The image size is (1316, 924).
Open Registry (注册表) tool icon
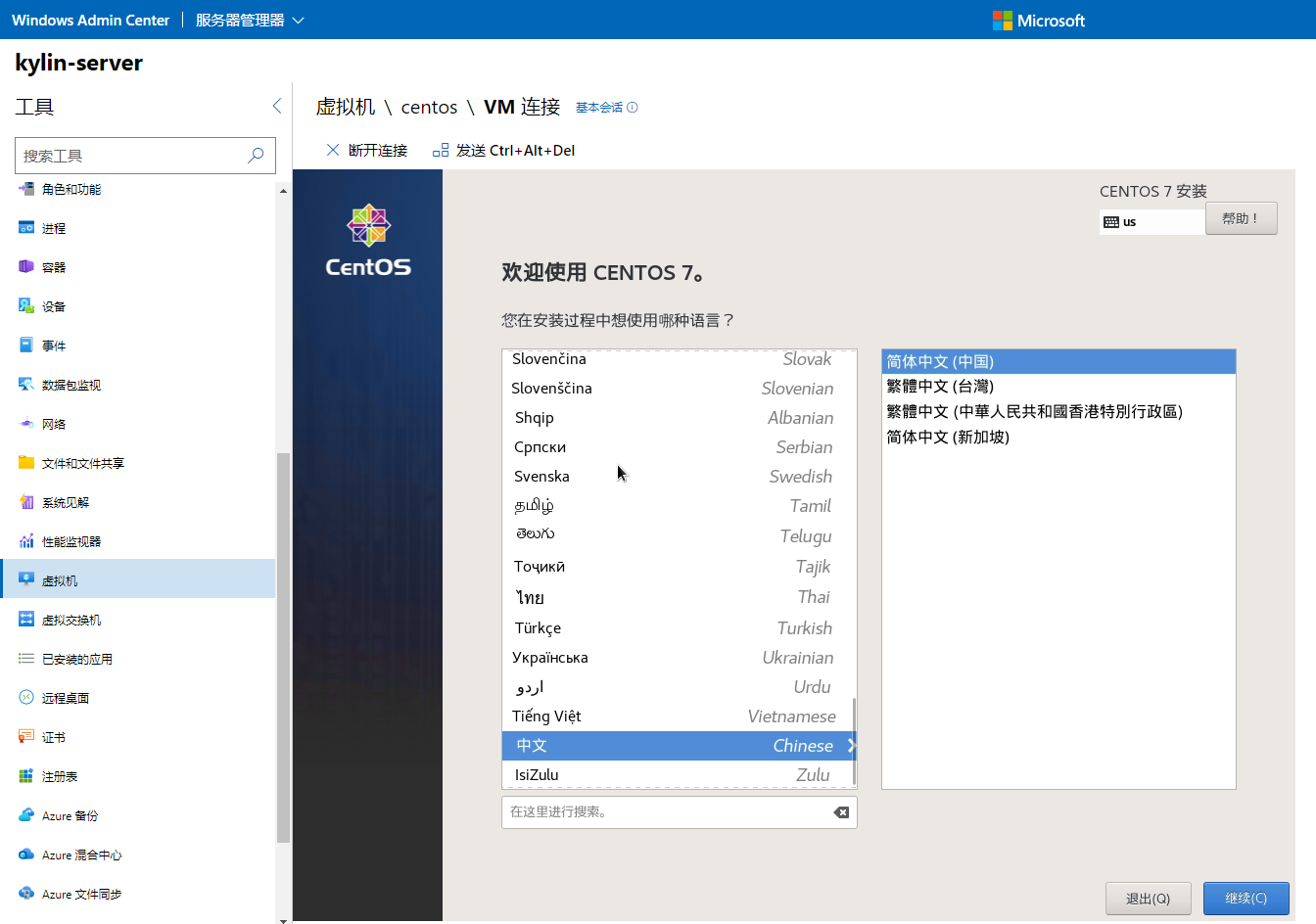tap(26, 776)
